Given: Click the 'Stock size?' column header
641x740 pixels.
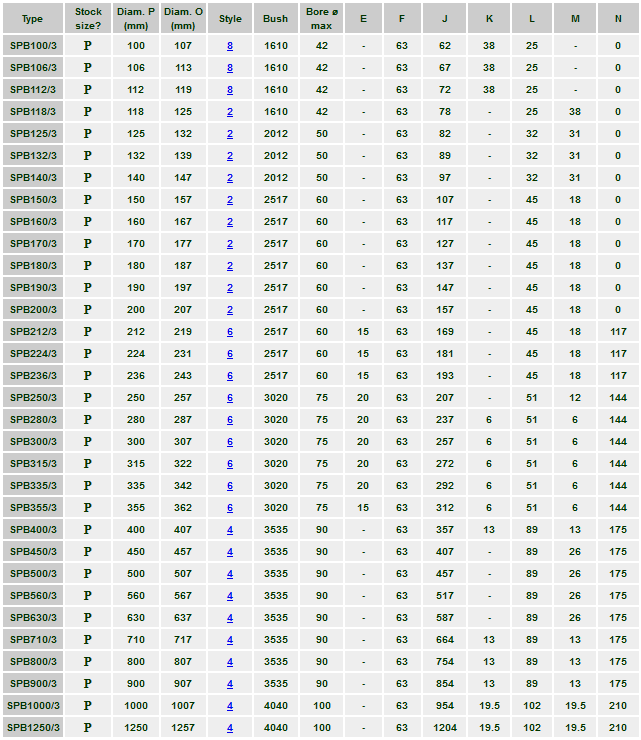Looking at the screenshot, I should [88, 18].
